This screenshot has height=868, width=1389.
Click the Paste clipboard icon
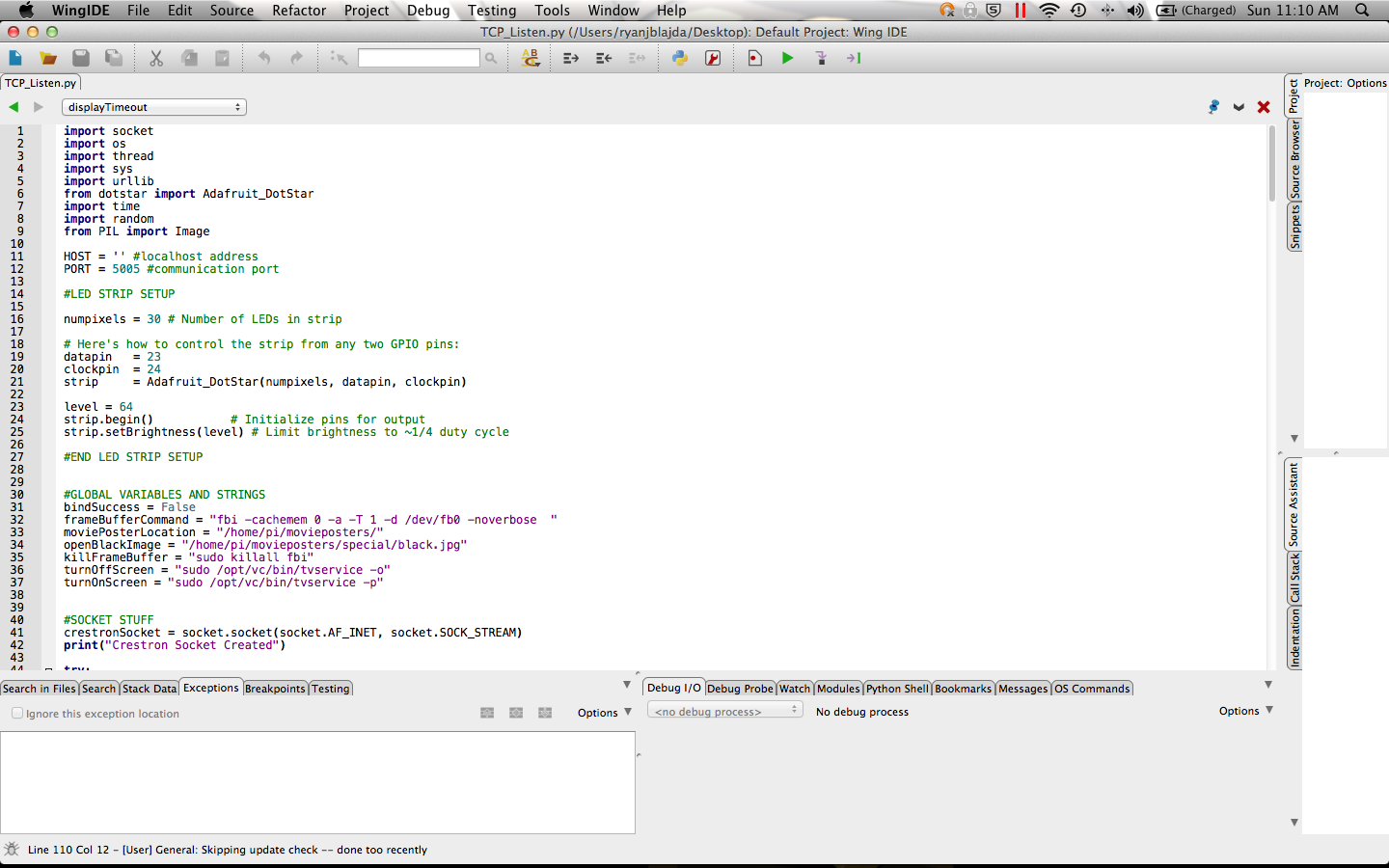tap(223, 58)
